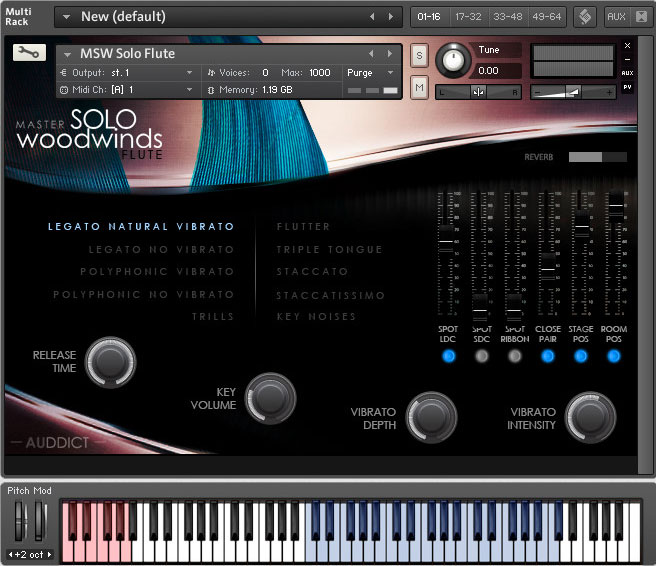Toggle the Spot LDC mic power button

448,356
